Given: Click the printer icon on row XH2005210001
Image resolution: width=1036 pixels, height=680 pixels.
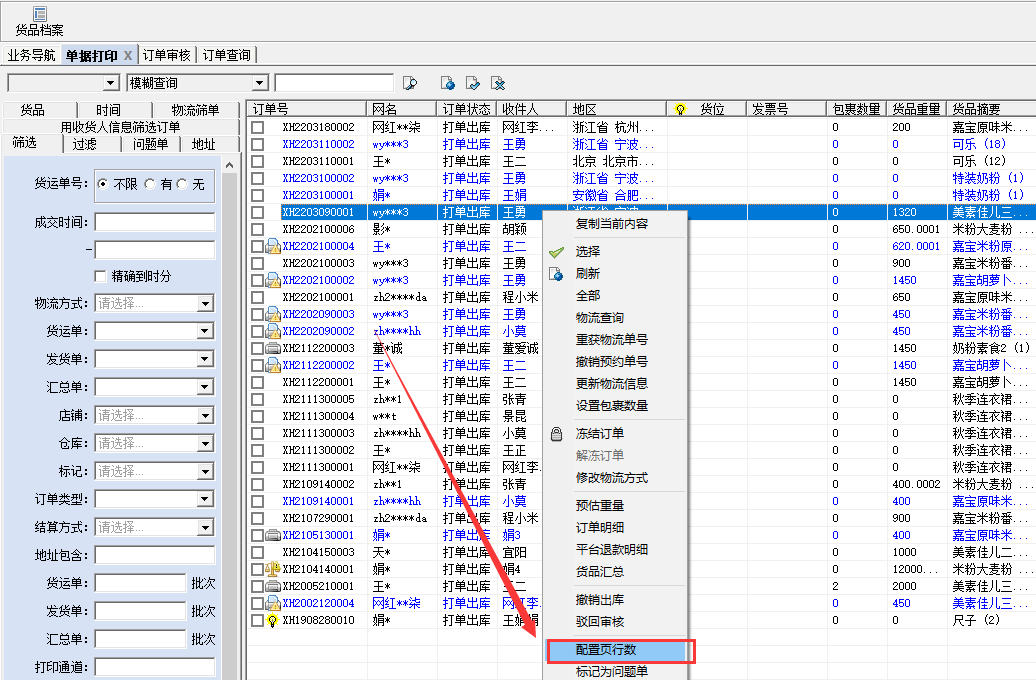Looking at the screenshot, I should [273, 586].
